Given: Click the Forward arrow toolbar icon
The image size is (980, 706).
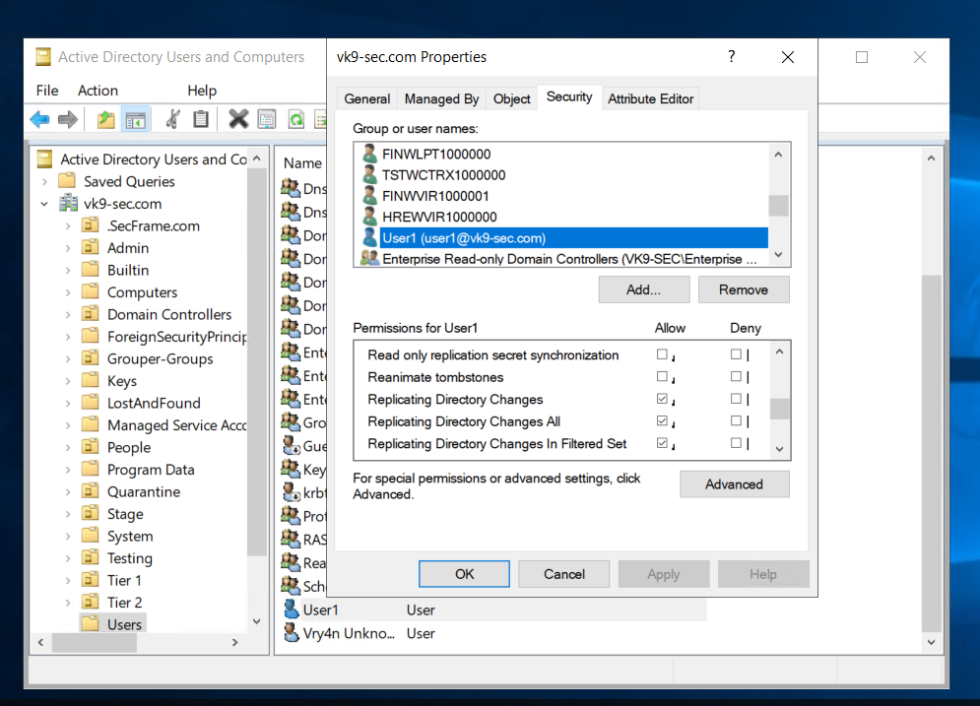Looking at the screenshot, I should click(68, 119).
